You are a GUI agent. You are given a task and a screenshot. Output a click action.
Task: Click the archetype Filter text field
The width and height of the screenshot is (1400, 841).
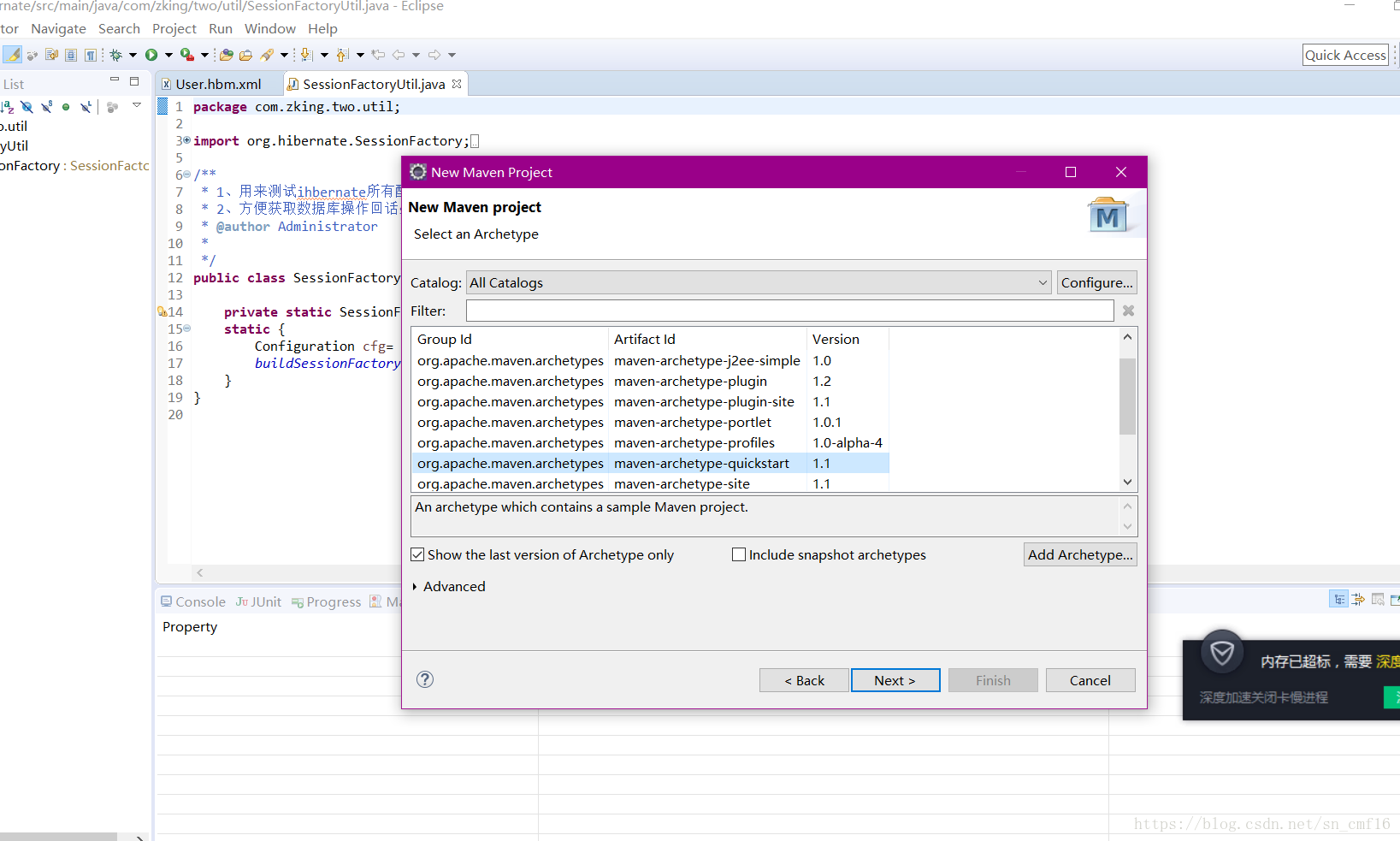point(789,311)
